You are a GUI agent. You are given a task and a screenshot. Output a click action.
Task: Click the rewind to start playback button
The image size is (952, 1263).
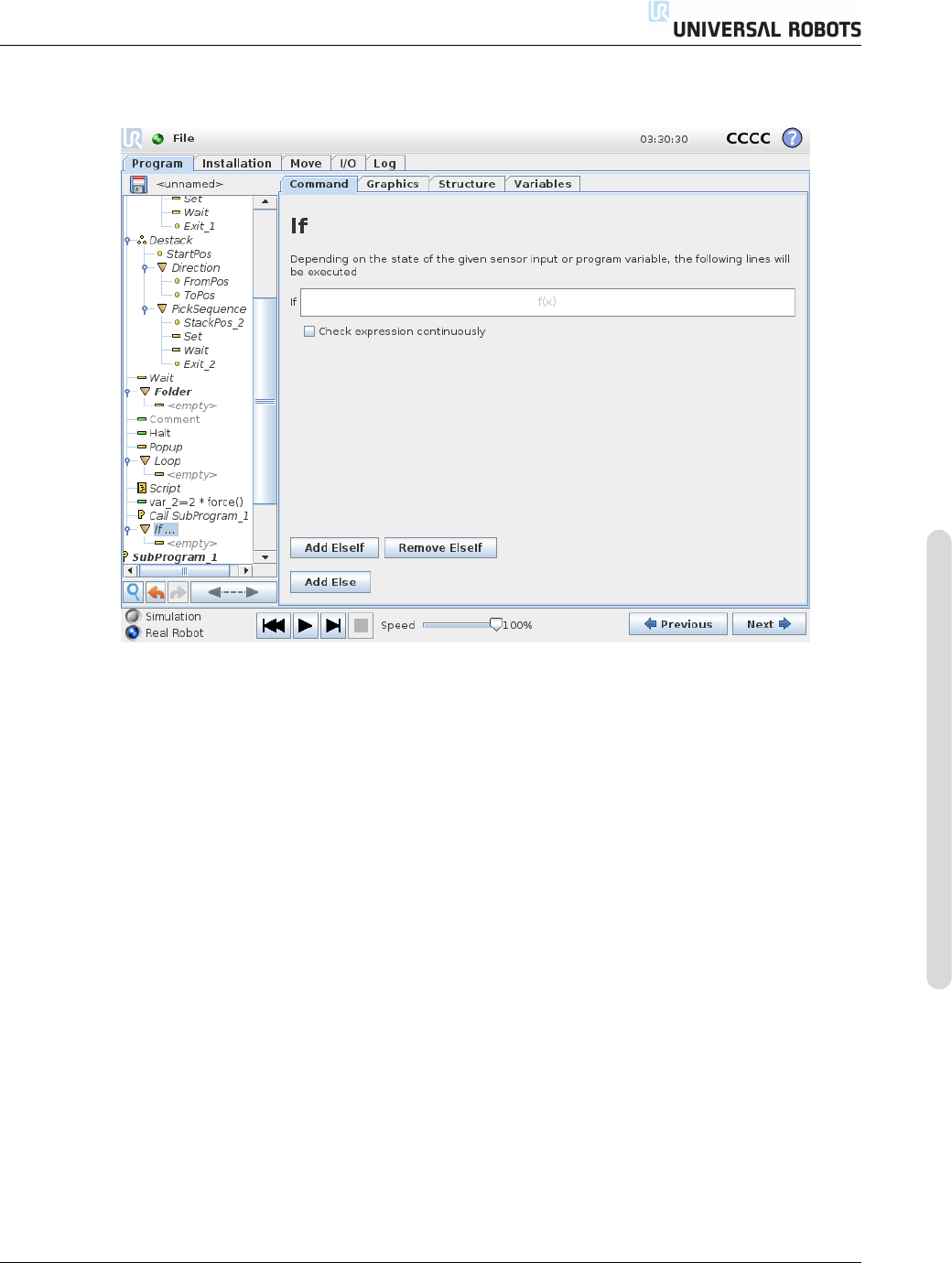tap(274, 626)
